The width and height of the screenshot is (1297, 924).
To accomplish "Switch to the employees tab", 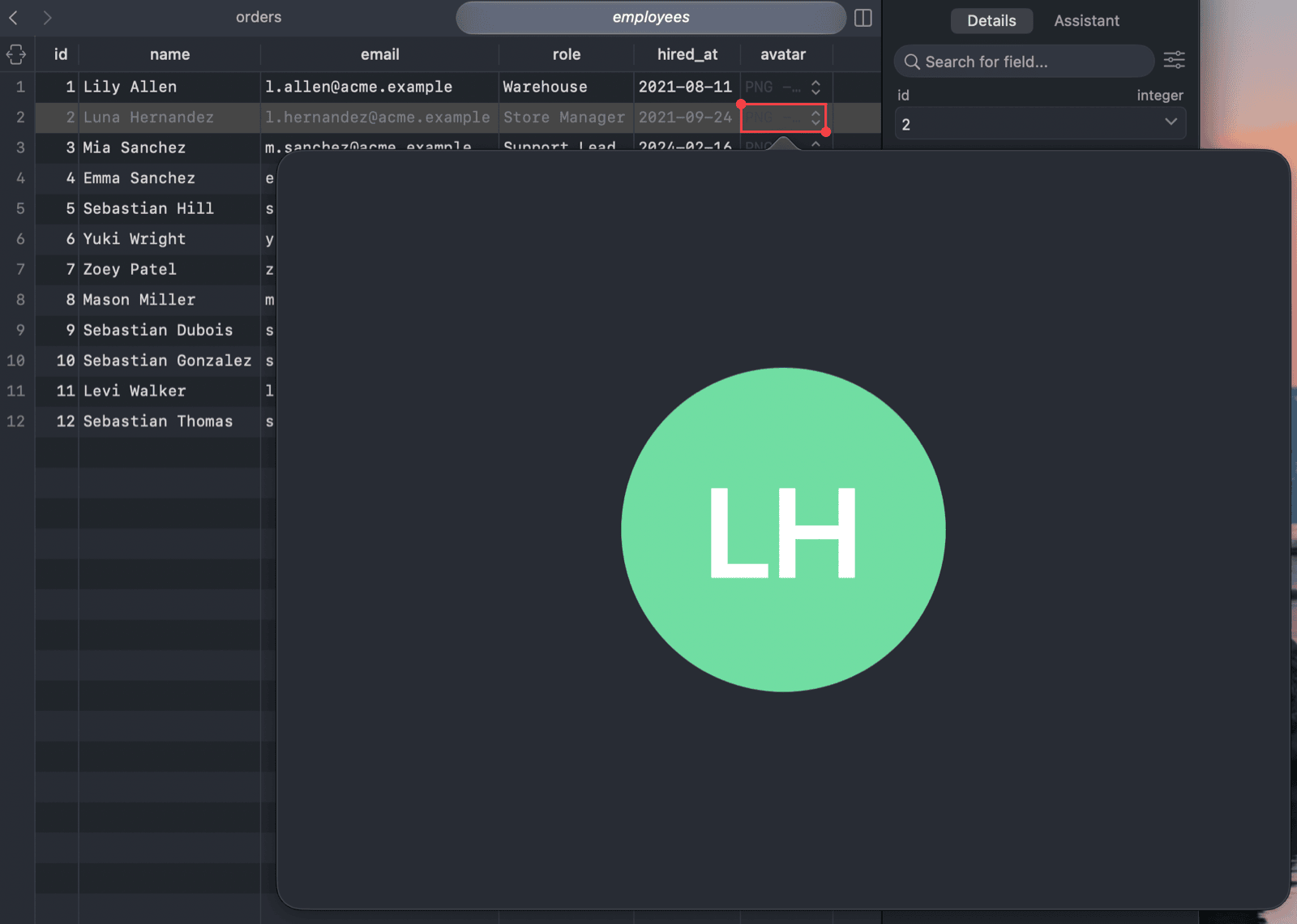I will click(651, 17).
